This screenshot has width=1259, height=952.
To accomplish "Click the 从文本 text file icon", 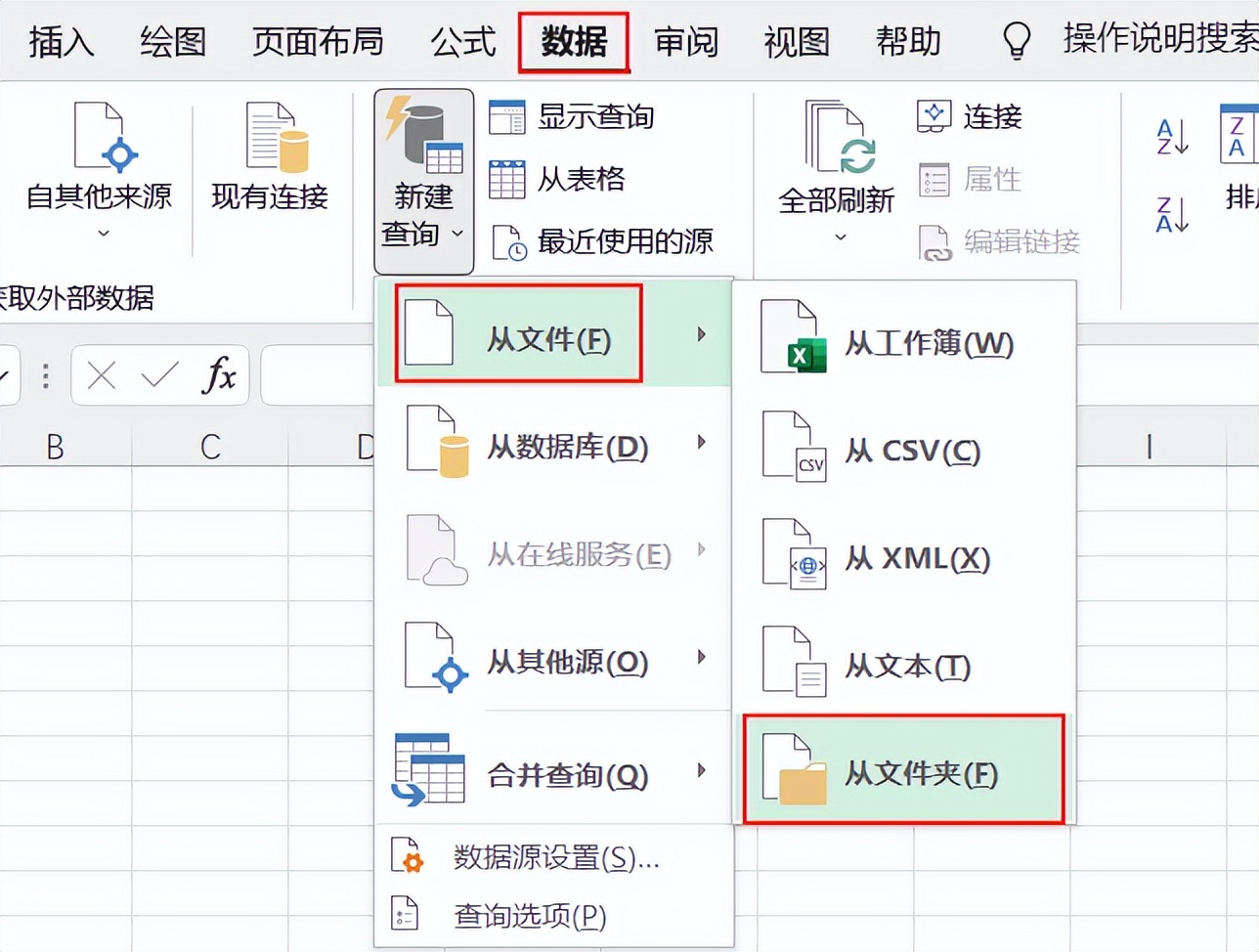I will click(795, 663).
